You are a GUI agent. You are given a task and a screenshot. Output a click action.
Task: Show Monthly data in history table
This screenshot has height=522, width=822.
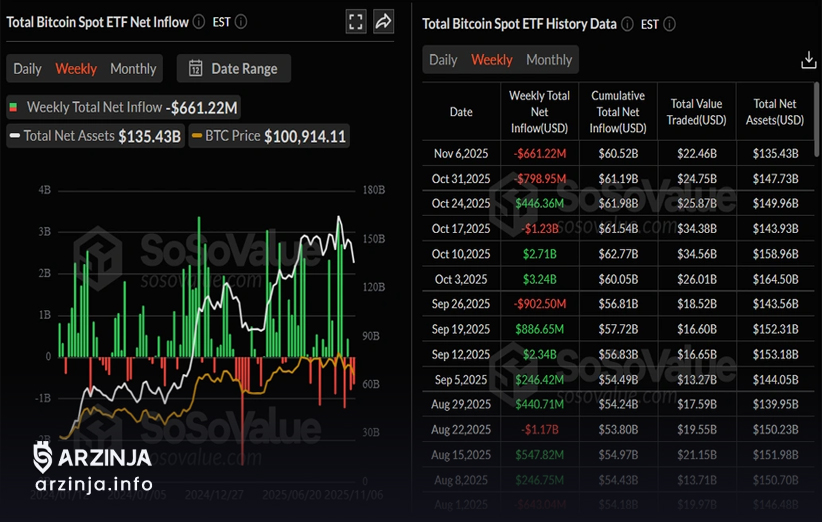click(x=549, y=60)
